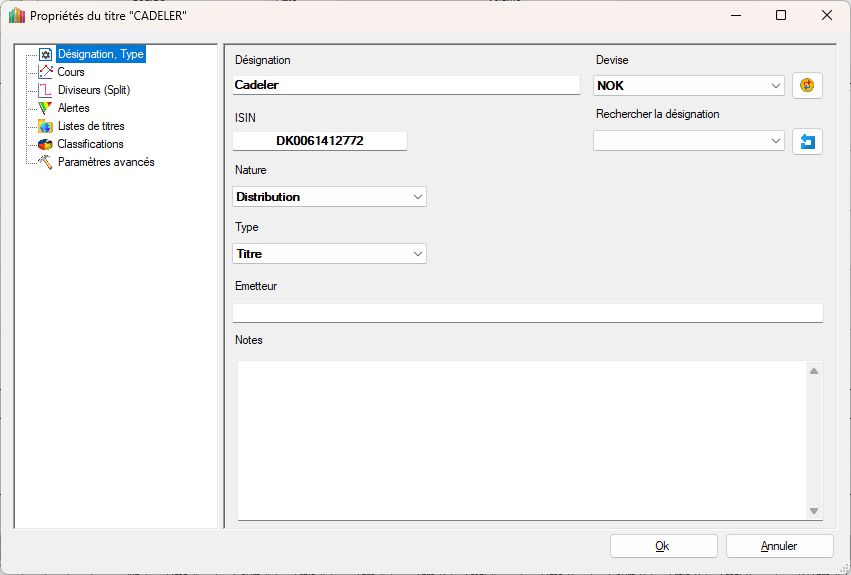
Task: Click the Paramètres avancés tools icon
Action: pos(45,162)
